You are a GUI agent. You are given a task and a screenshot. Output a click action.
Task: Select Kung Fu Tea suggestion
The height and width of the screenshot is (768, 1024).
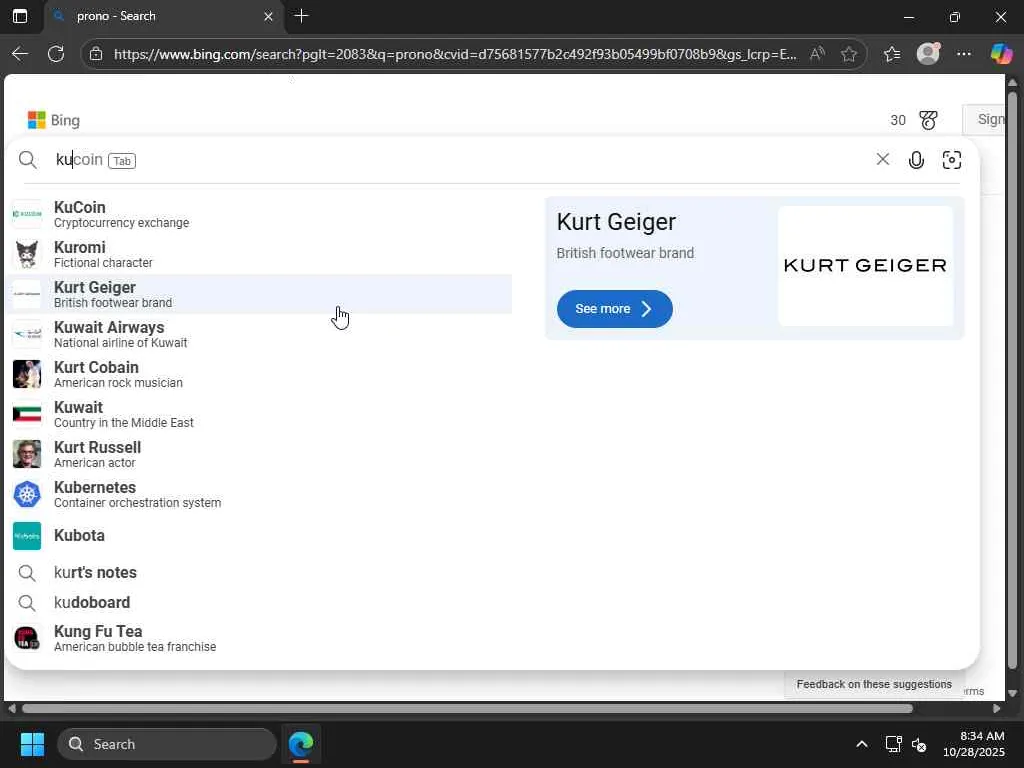click(259, 638)
